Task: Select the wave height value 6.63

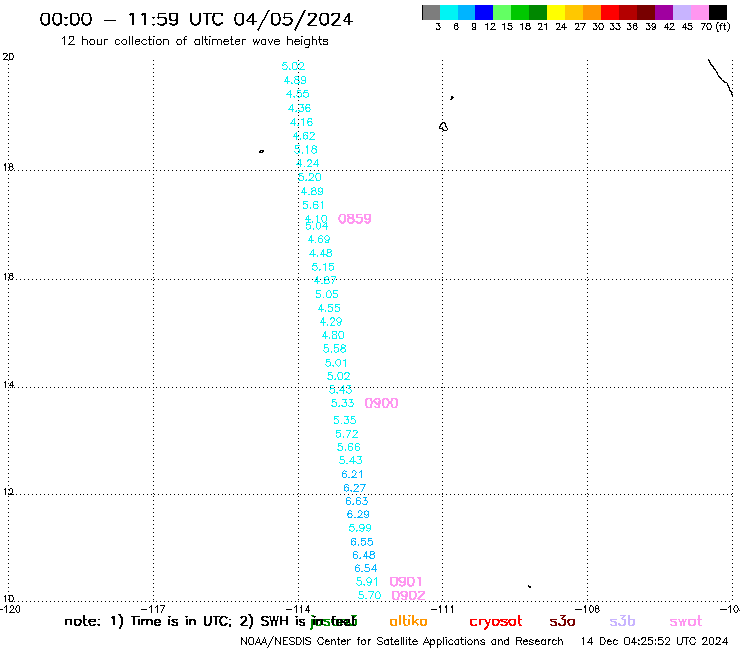Action: tap(357, 501)
